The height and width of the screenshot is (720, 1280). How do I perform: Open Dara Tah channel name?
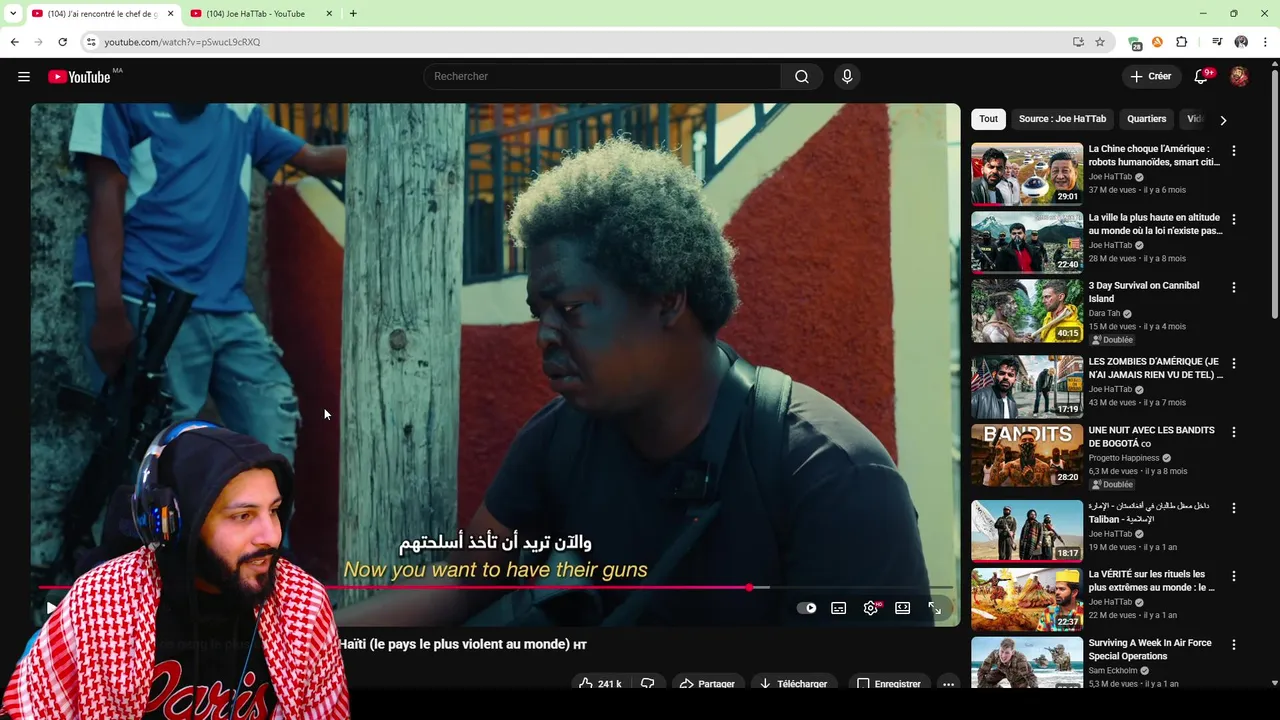click(1105, 313)
